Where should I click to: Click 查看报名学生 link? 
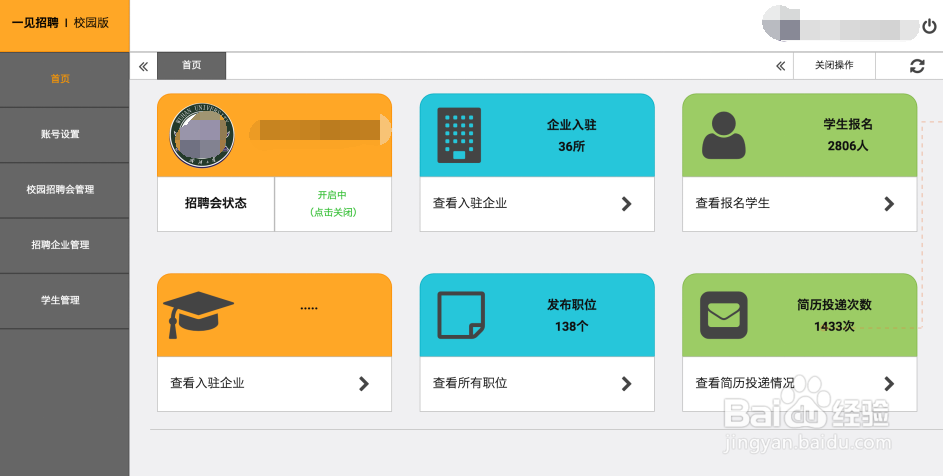(x=733, y=203)
